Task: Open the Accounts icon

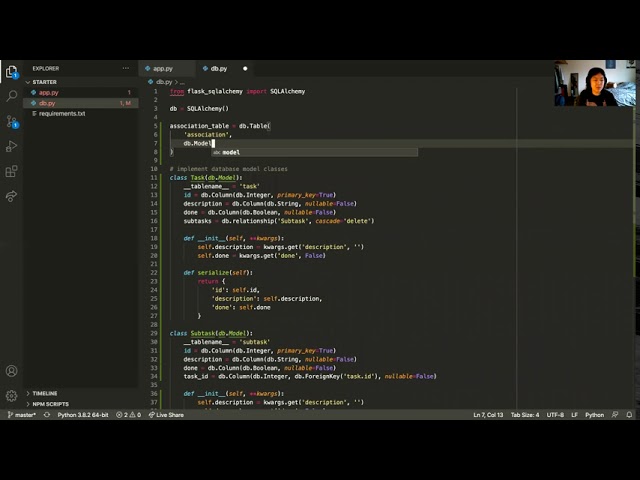Action: 11,371
